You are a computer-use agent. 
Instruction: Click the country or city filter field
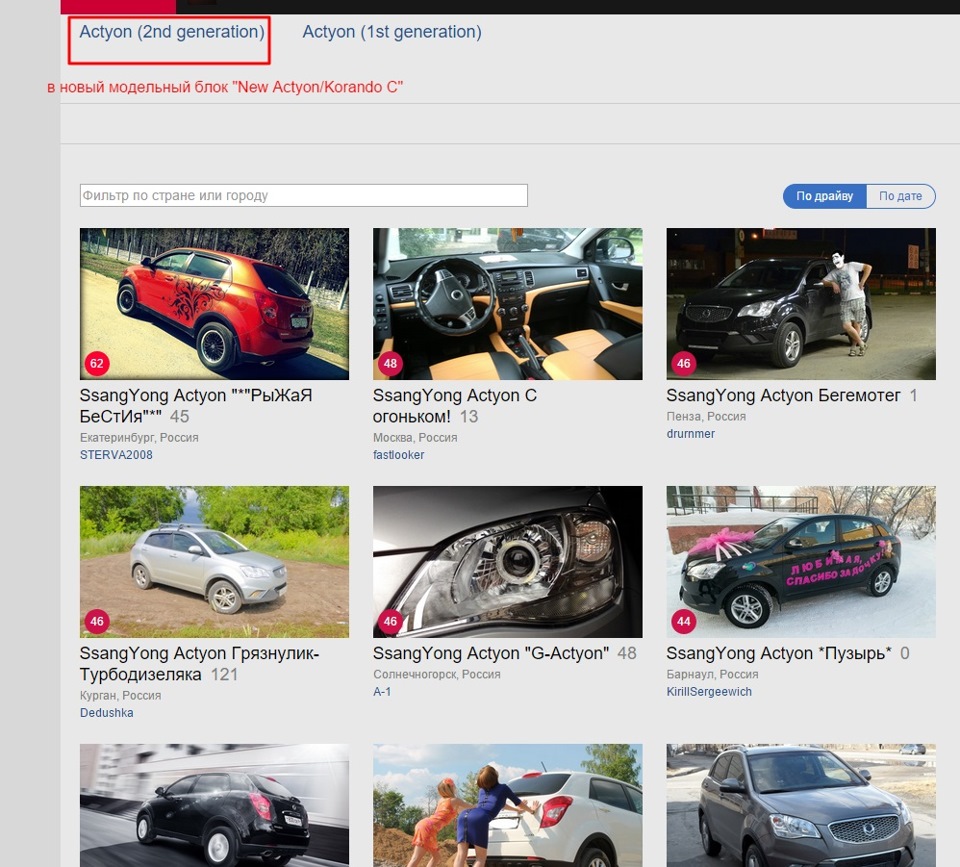click(x=304, y=195)
